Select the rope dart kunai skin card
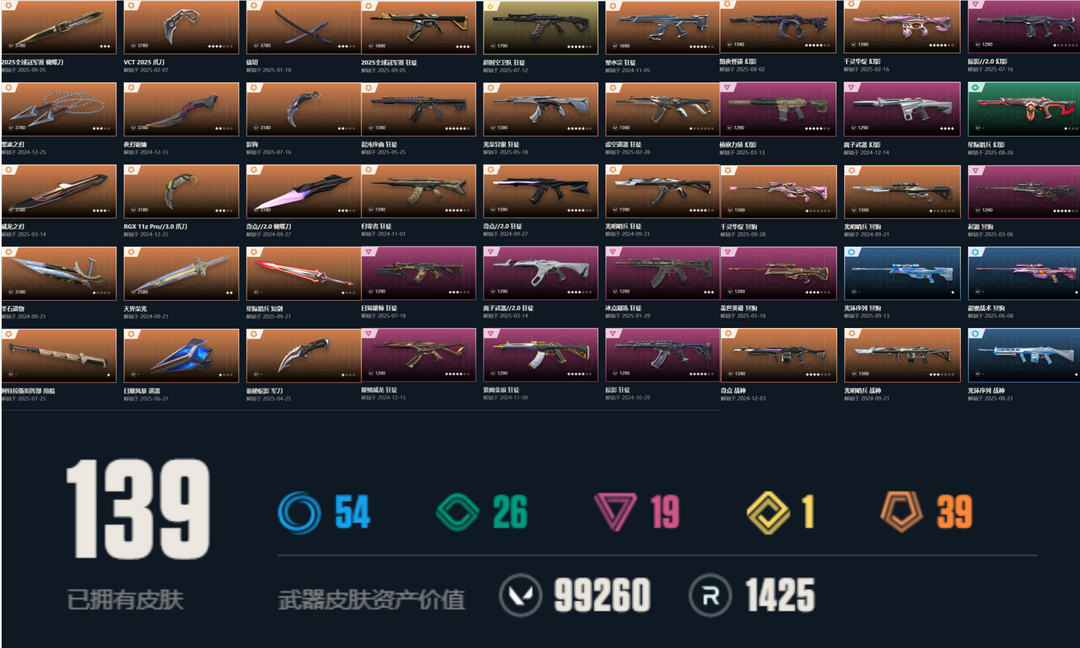1080x648 pixels. point(59,109)
